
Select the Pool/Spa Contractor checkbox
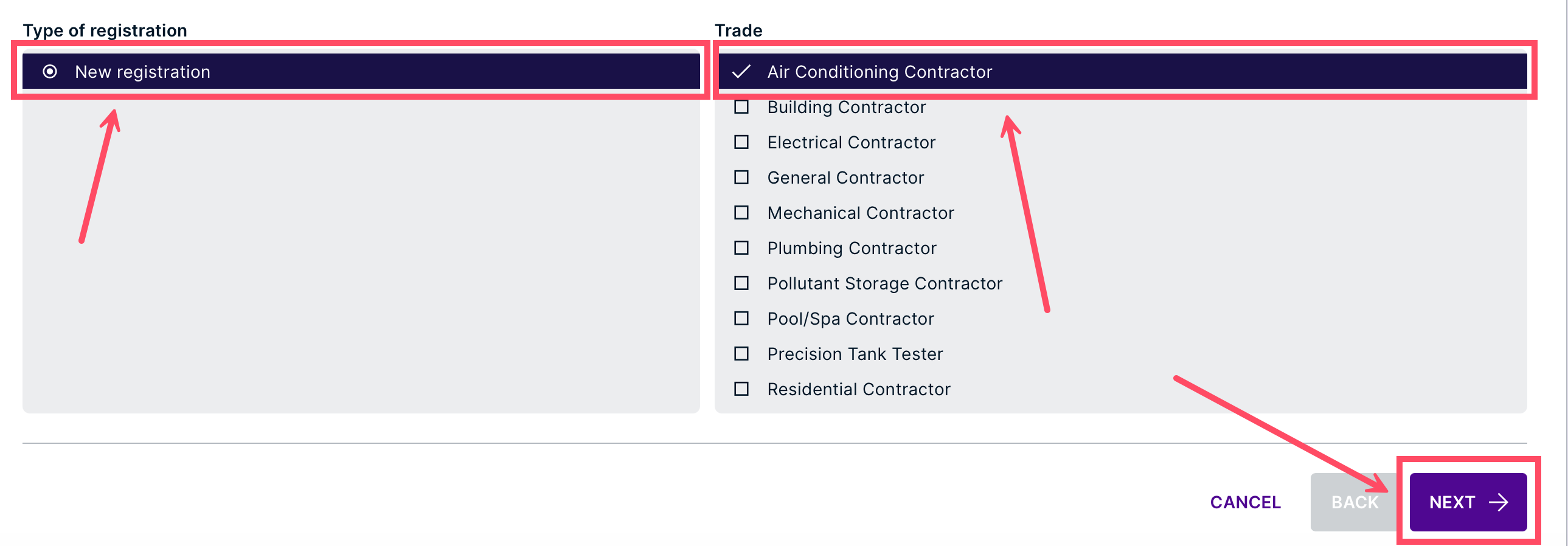click(741, 319)
